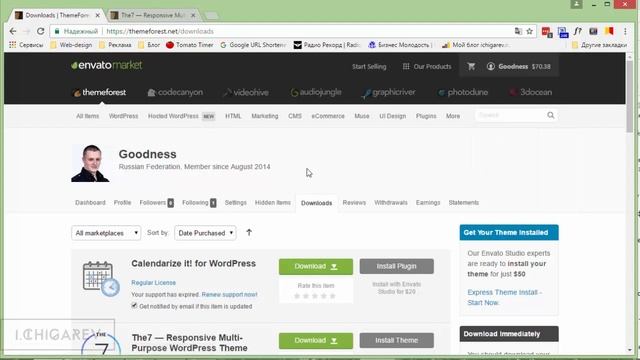The image size is (640, 360).
Task: Open Chrome three-dot menu
Action: pyautogui.click(x=625, y=31)
